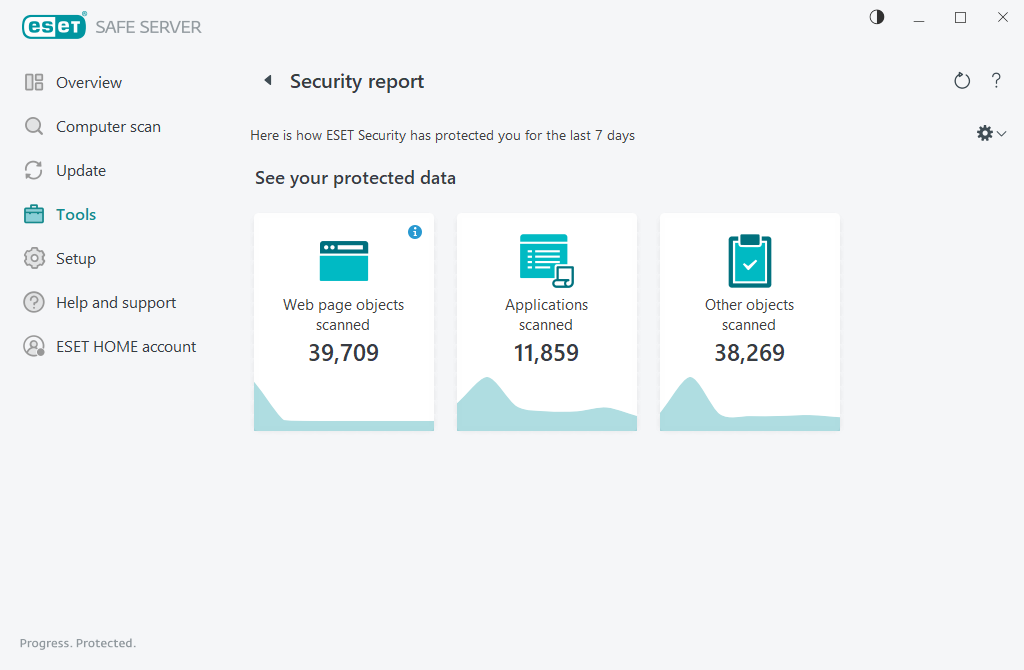Screen dimensions: 1024x670
Task: Click the Web page objects activity graph
Action: pyautogui.click(x=344, y=406)
